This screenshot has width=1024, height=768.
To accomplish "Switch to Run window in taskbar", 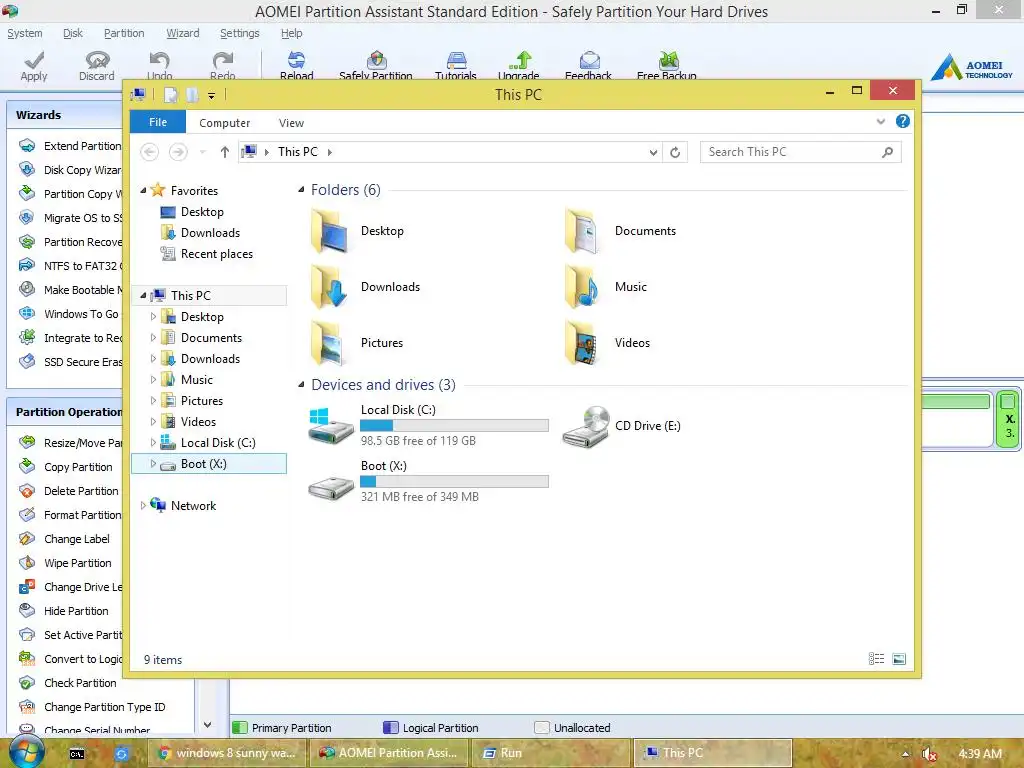I will click(550, 753).
